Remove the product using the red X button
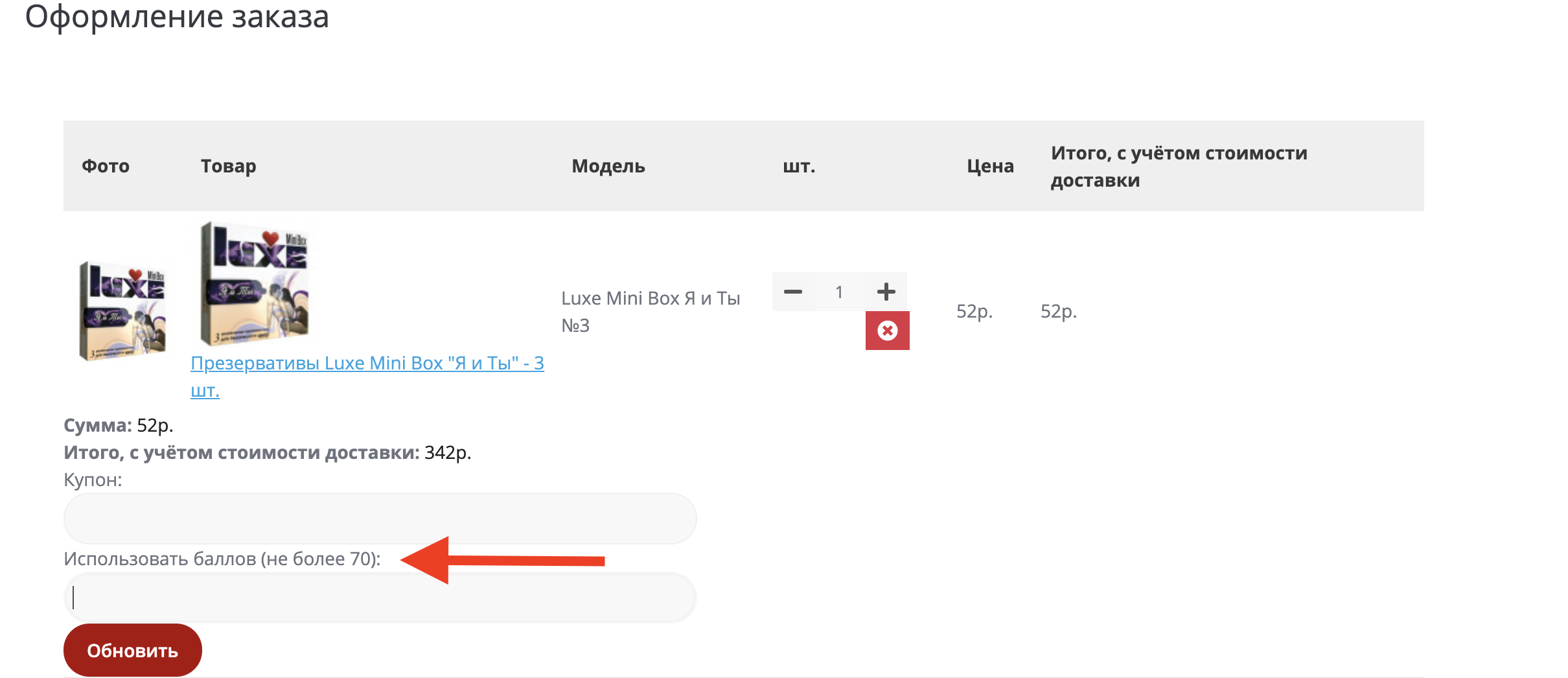The width and height of the screenshot is (1568, 678). point(887,331)
